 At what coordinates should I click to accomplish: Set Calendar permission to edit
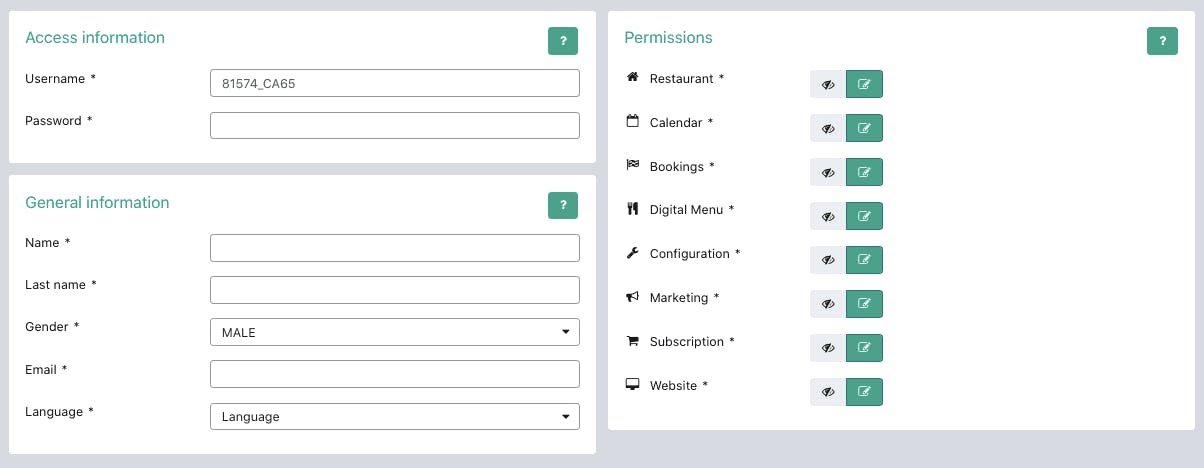tap(864, 128)
